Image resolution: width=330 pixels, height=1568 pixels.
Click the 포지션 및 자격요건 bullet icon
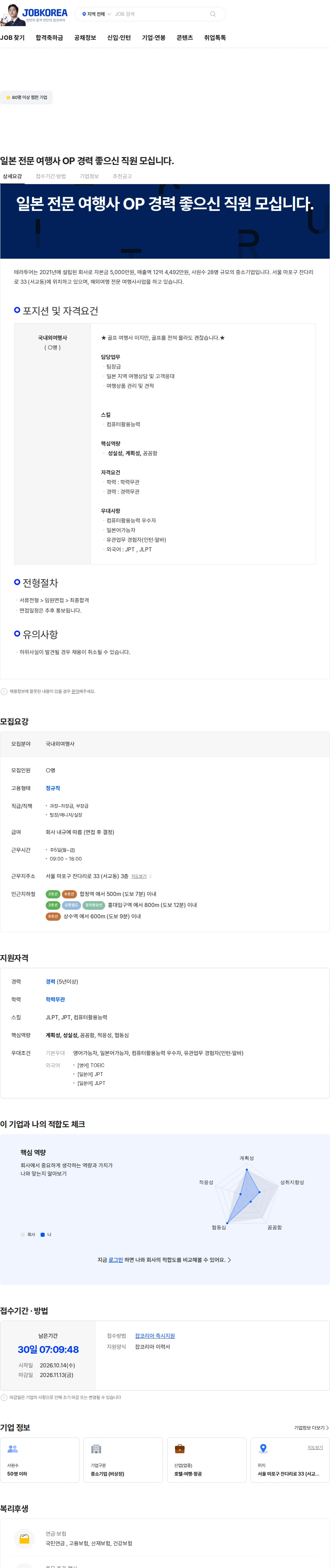(x=17, y=310)
